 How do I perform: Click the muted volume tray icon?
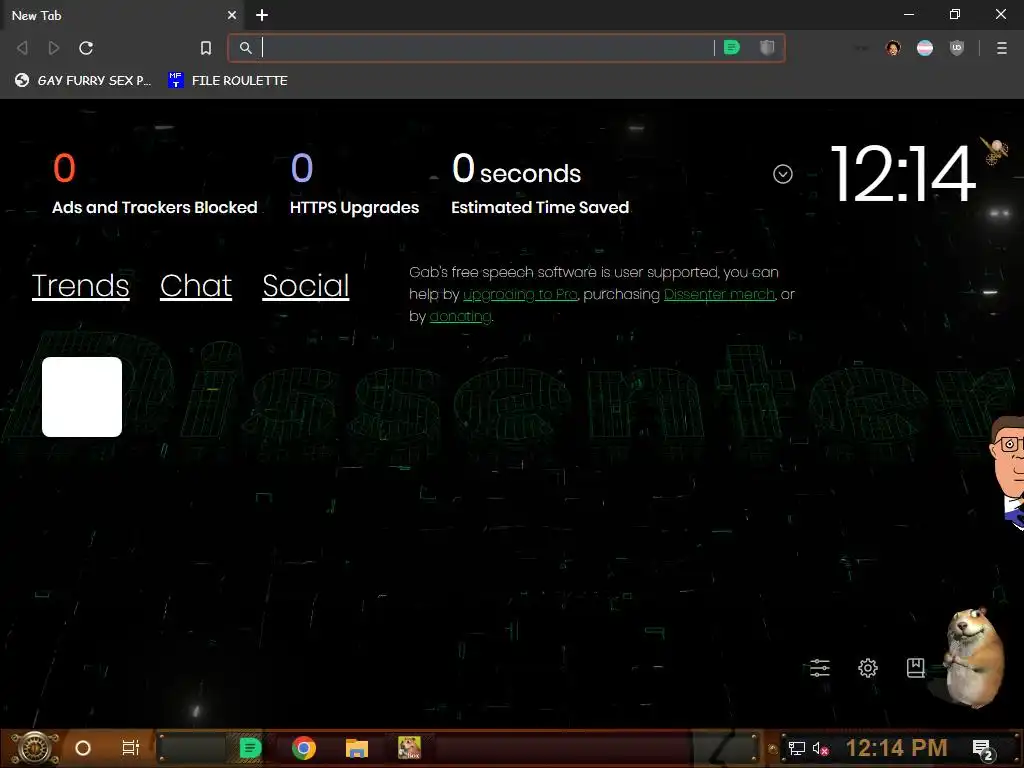821,748
